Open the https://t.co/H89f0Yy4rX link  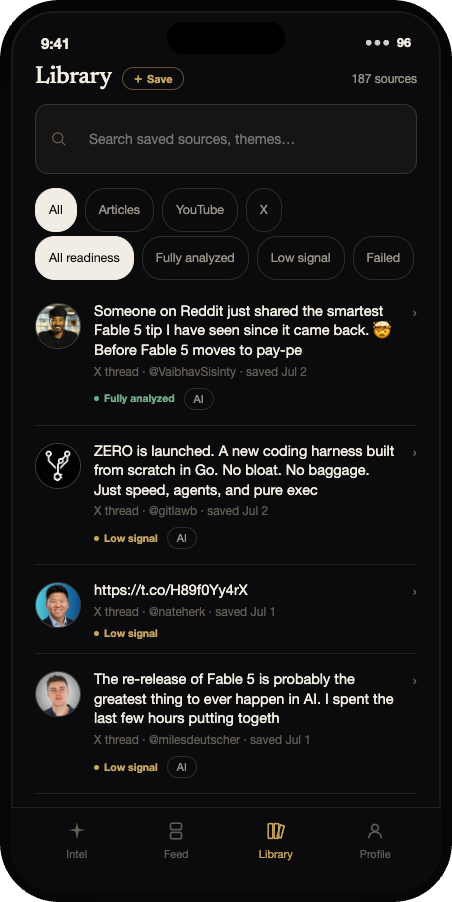171,590
